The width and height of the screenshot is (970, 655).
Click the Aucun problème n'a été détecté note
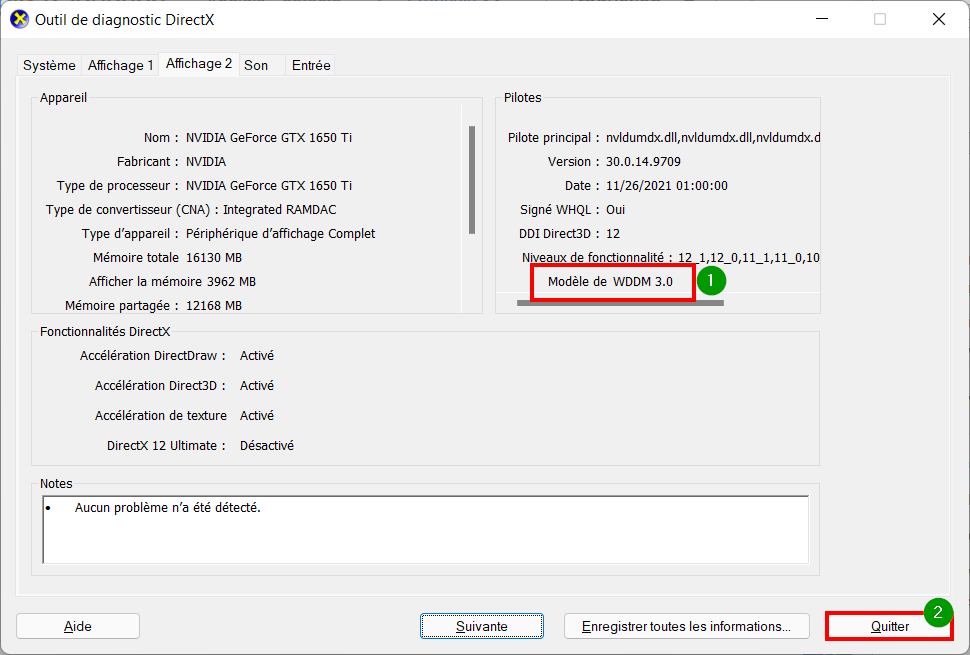pyautogui.click(x=168, y=508)
